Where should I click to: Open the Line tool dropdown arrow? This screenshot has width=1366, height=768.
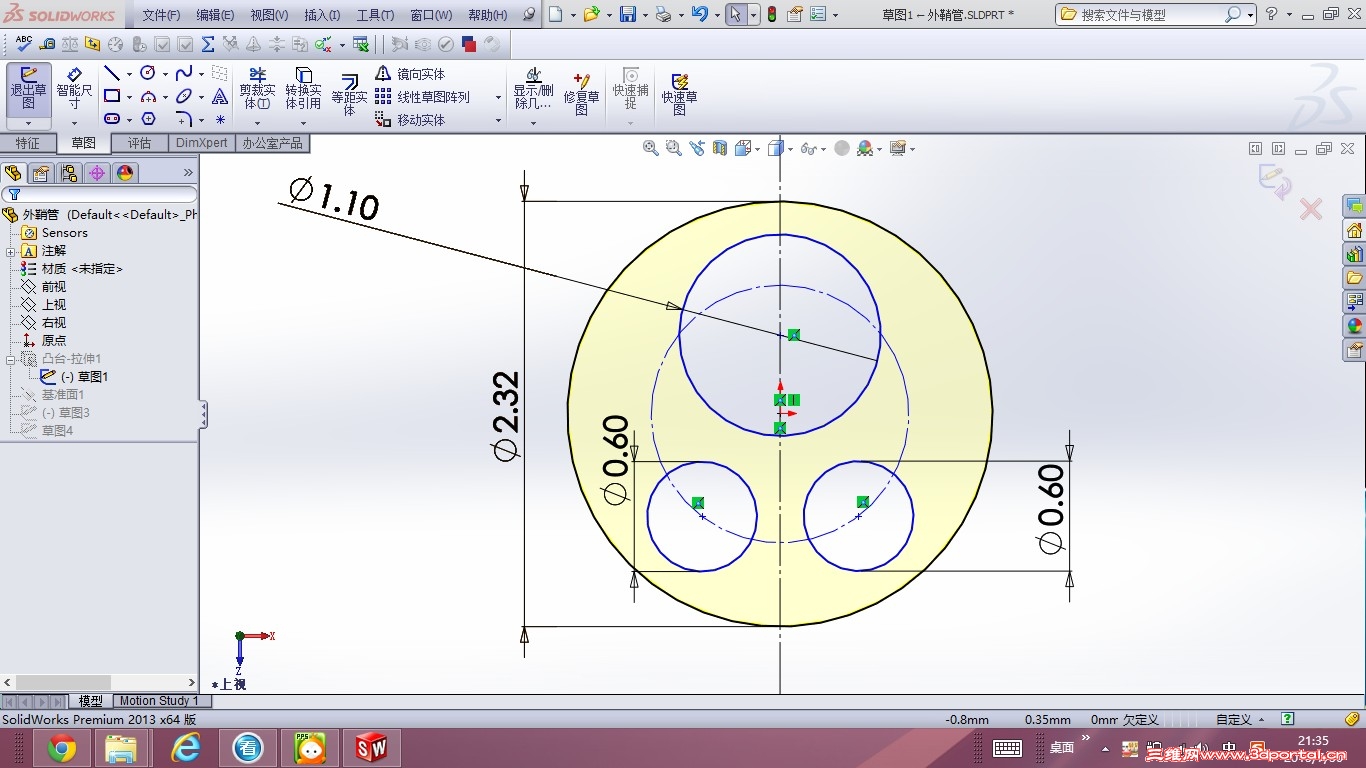coord(129,74)
